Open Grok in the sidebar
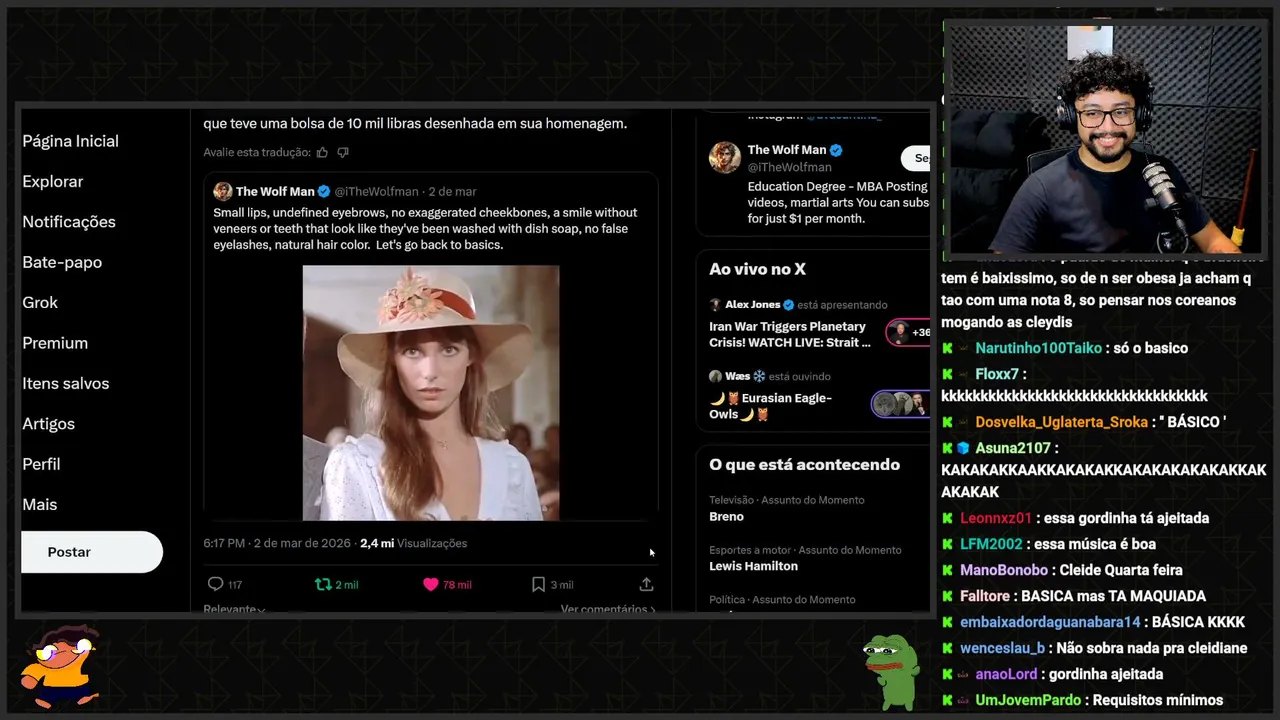 [x=40, y=302]
